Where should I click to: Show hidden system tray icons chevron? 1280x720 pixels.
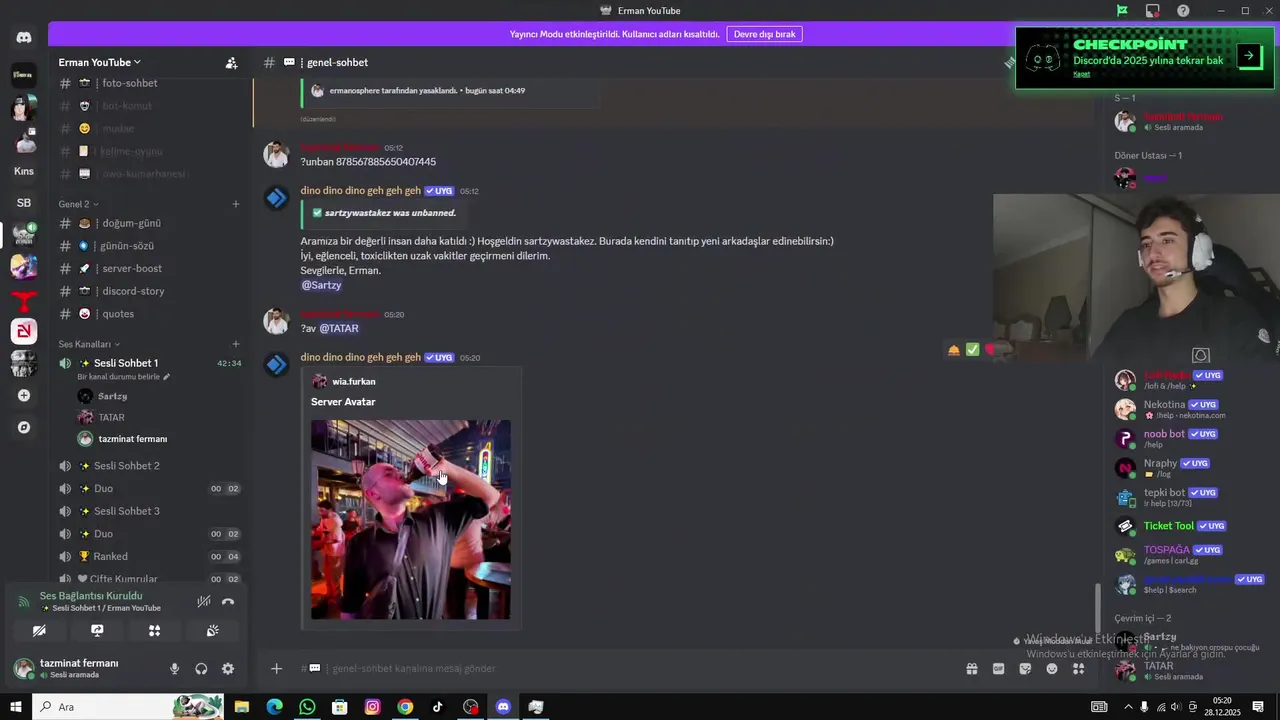(1128, 707)
